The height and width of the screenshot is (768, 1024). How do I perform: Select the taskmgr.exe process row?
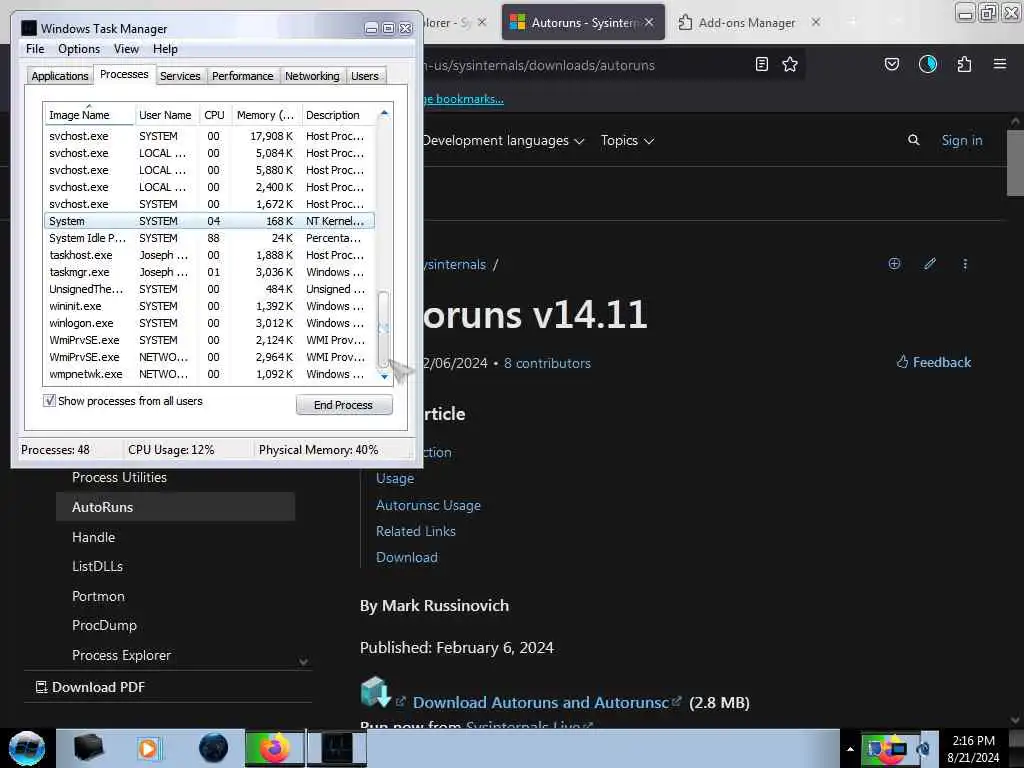tap(209, 272)
